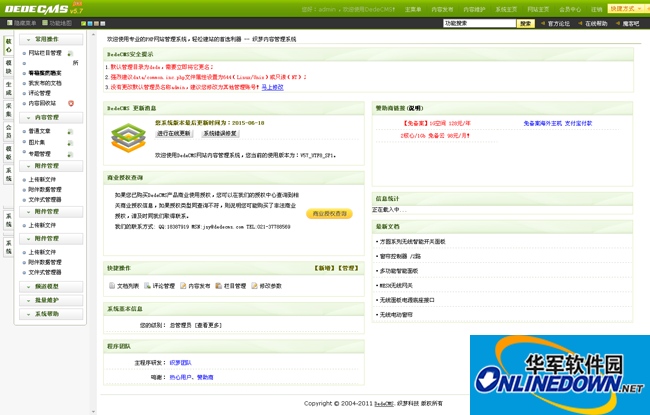Click the arrow icon before 官方论坛
The image size is (650, 415).
point(543,24)
